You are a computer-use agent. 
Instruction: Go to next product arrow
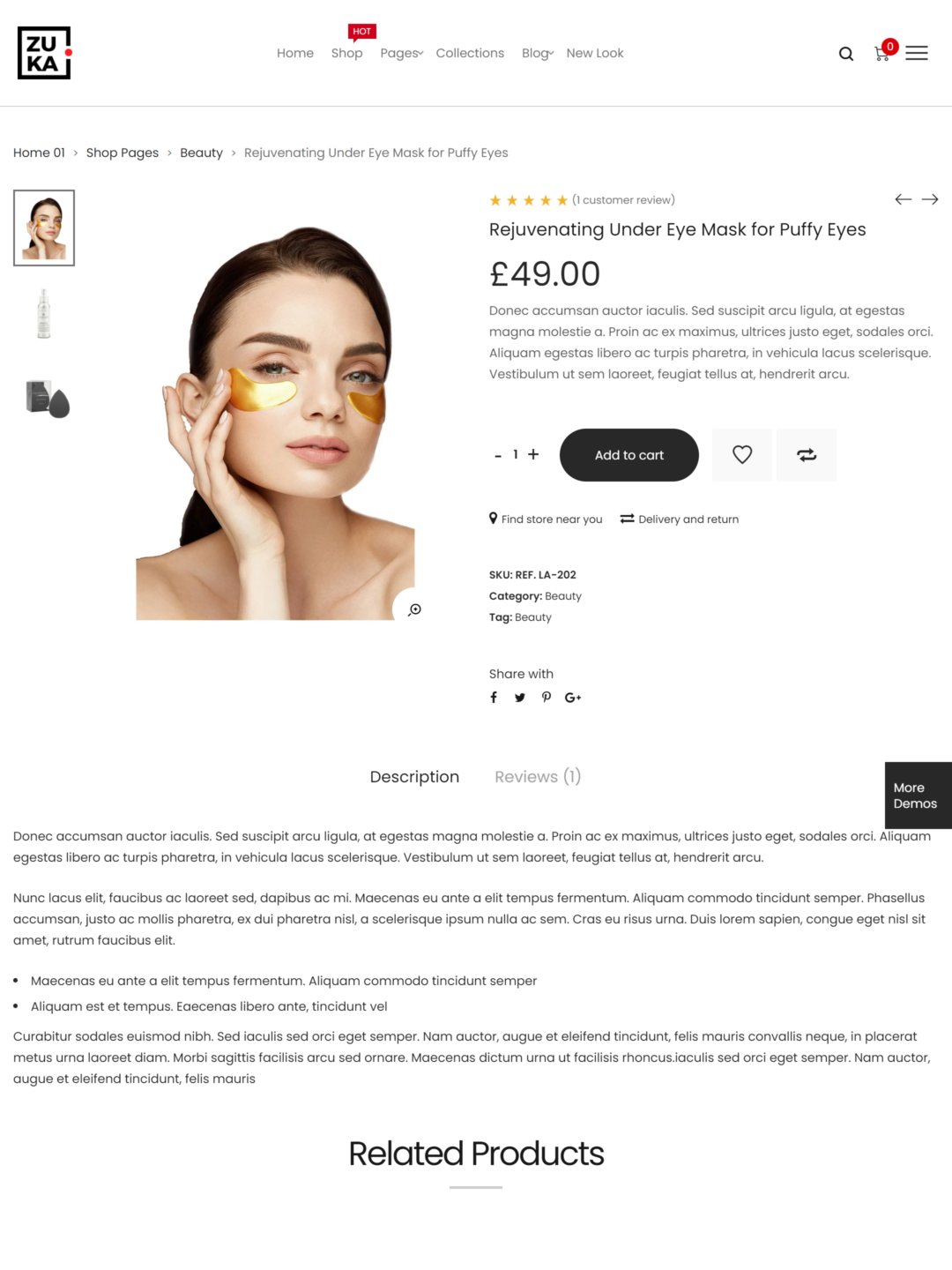(x=930, y=199)
